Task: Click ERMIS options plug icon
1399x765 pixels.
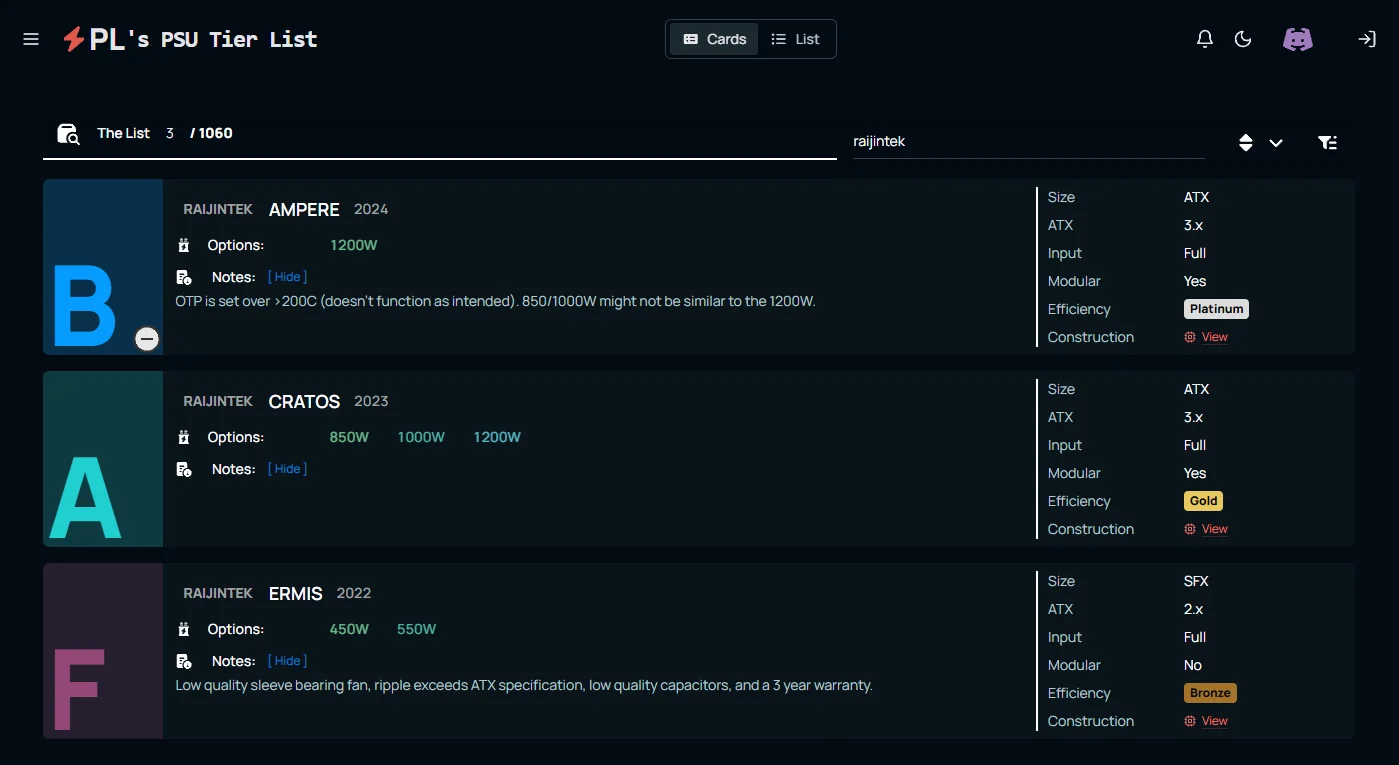Action: pos(183,629)
